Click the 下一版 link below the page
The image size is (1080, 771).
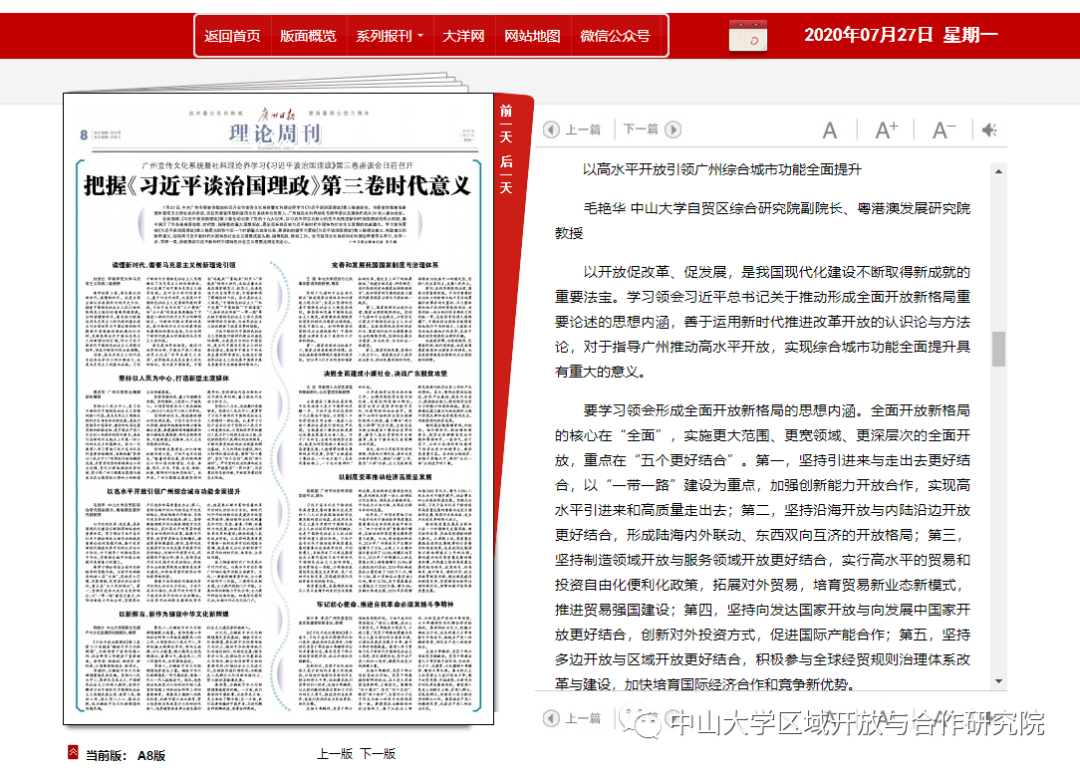[x=377, y=754]
